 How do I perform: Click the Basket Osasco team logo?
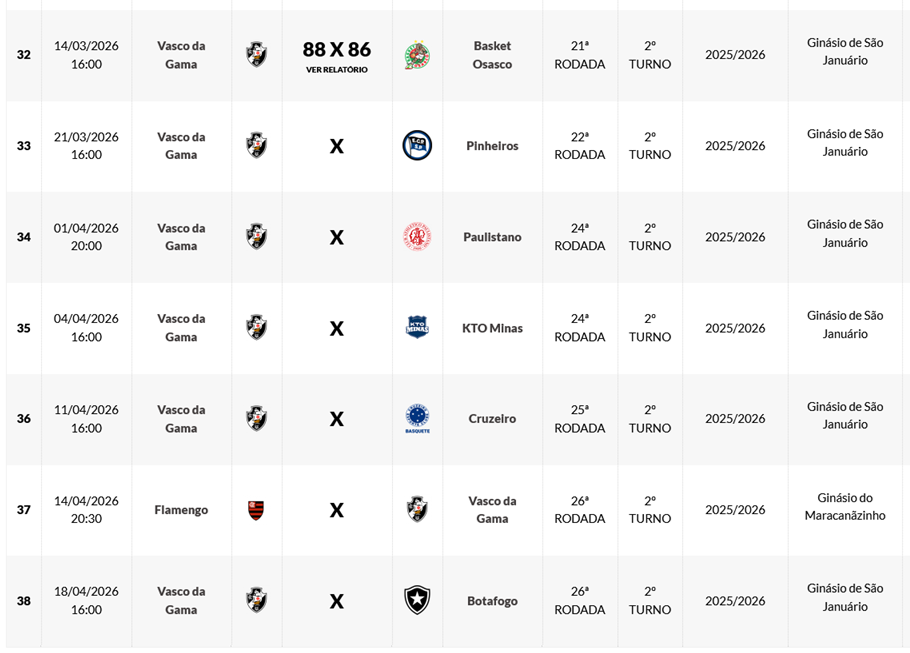417,55
